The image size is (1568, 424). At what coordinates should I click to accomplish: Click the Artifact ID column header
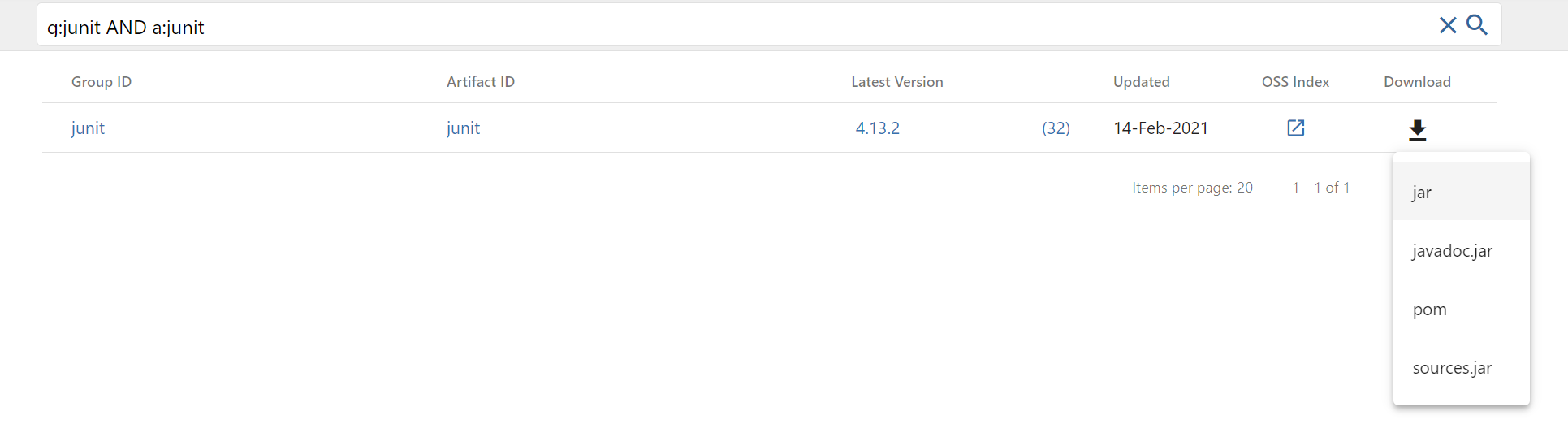[x=481, y=82]
